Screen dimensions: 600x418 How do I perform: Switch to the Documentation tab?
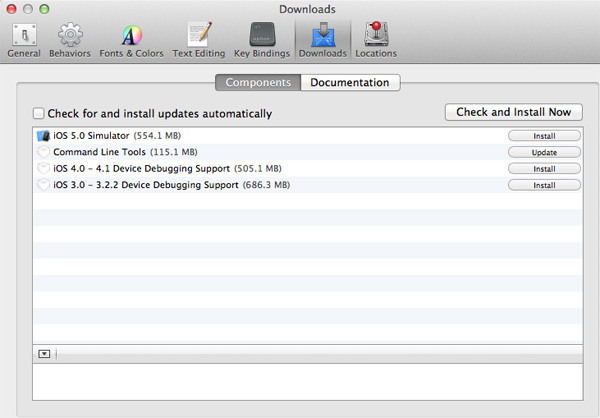[x=350, y=82]
